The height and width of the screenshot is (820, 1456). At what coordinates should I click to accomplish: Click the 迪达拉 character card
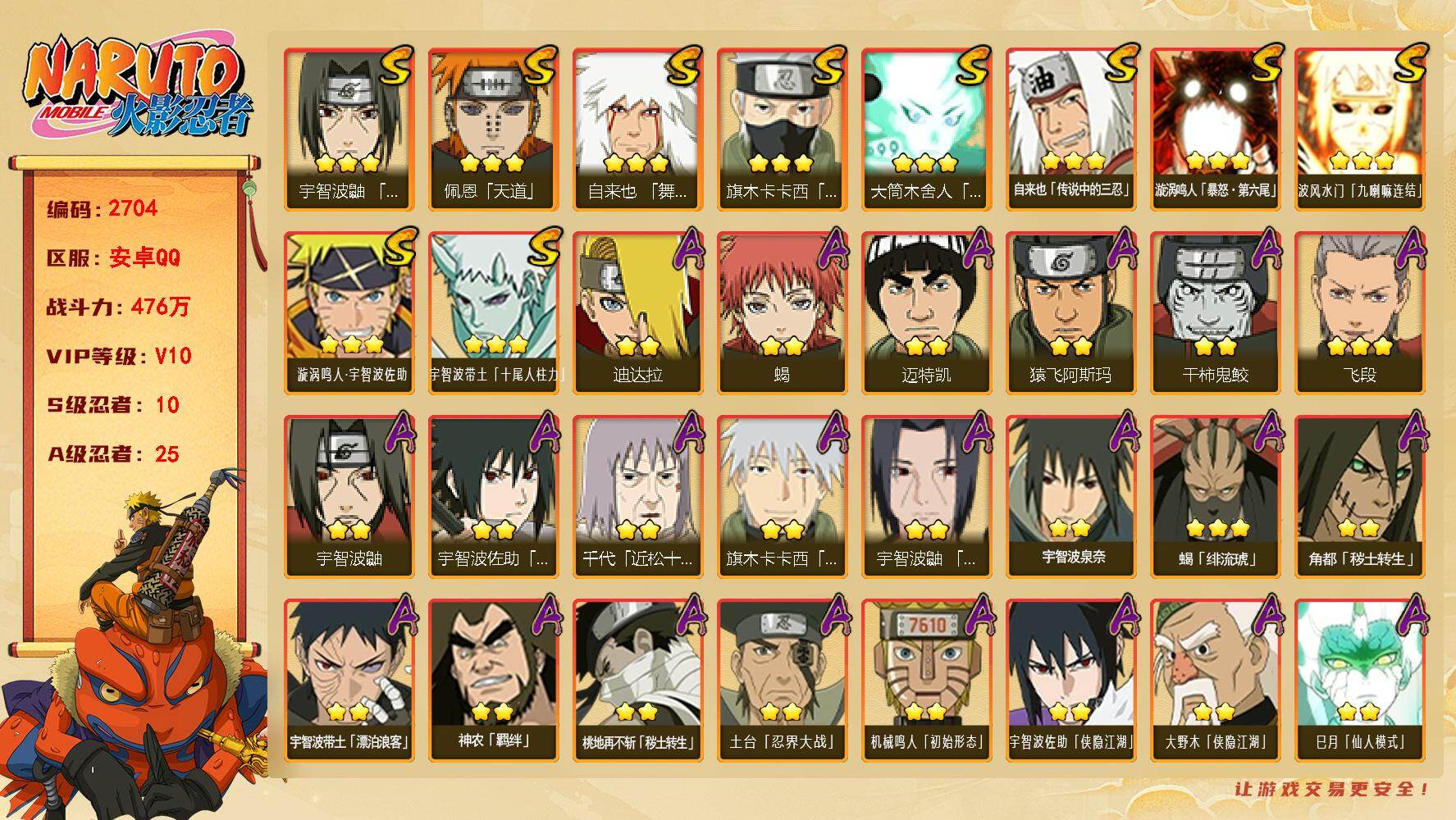(637, 313)
